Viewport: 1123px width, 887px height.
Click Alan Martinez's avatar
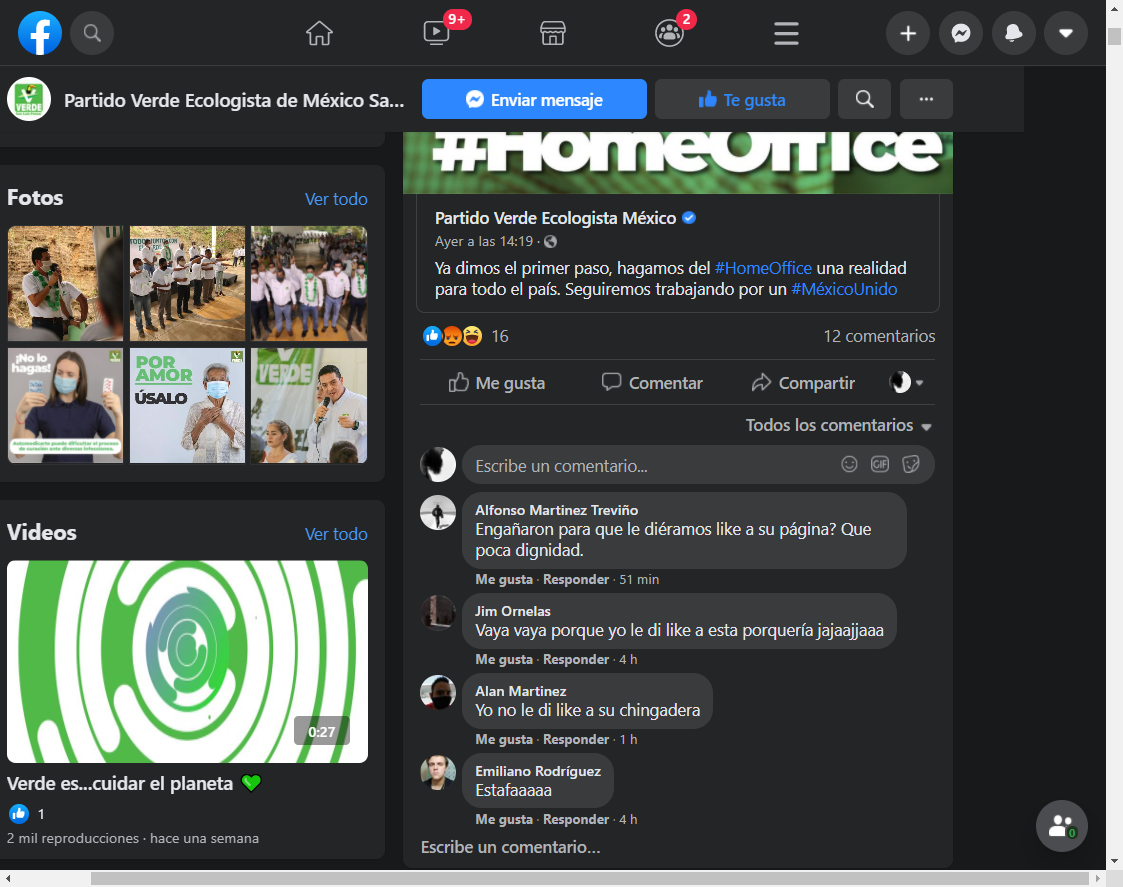(x=438, y=692)
